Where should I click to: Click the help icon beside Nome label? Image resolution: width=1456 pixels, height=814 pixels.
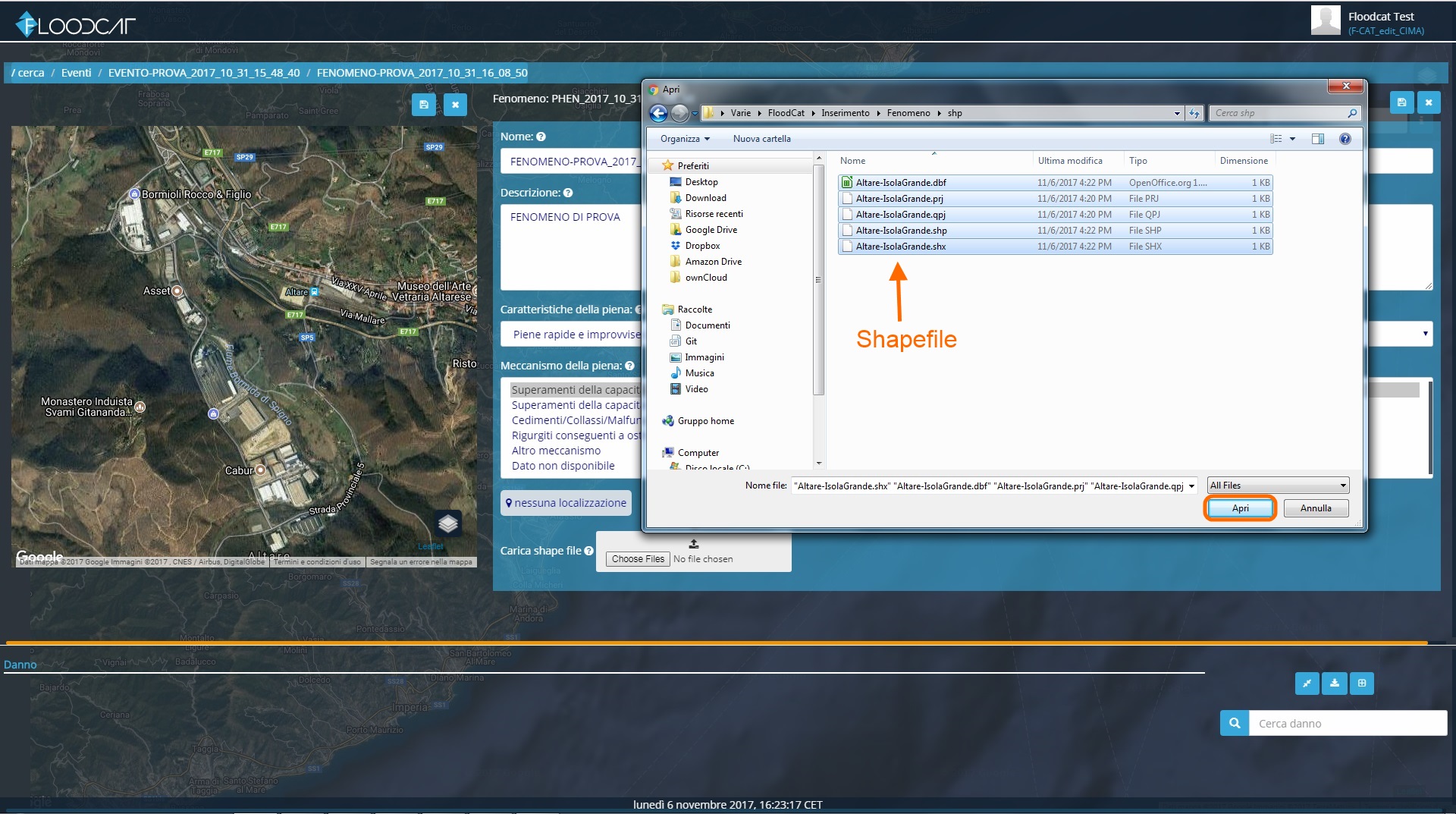click(x=541, y=137)
